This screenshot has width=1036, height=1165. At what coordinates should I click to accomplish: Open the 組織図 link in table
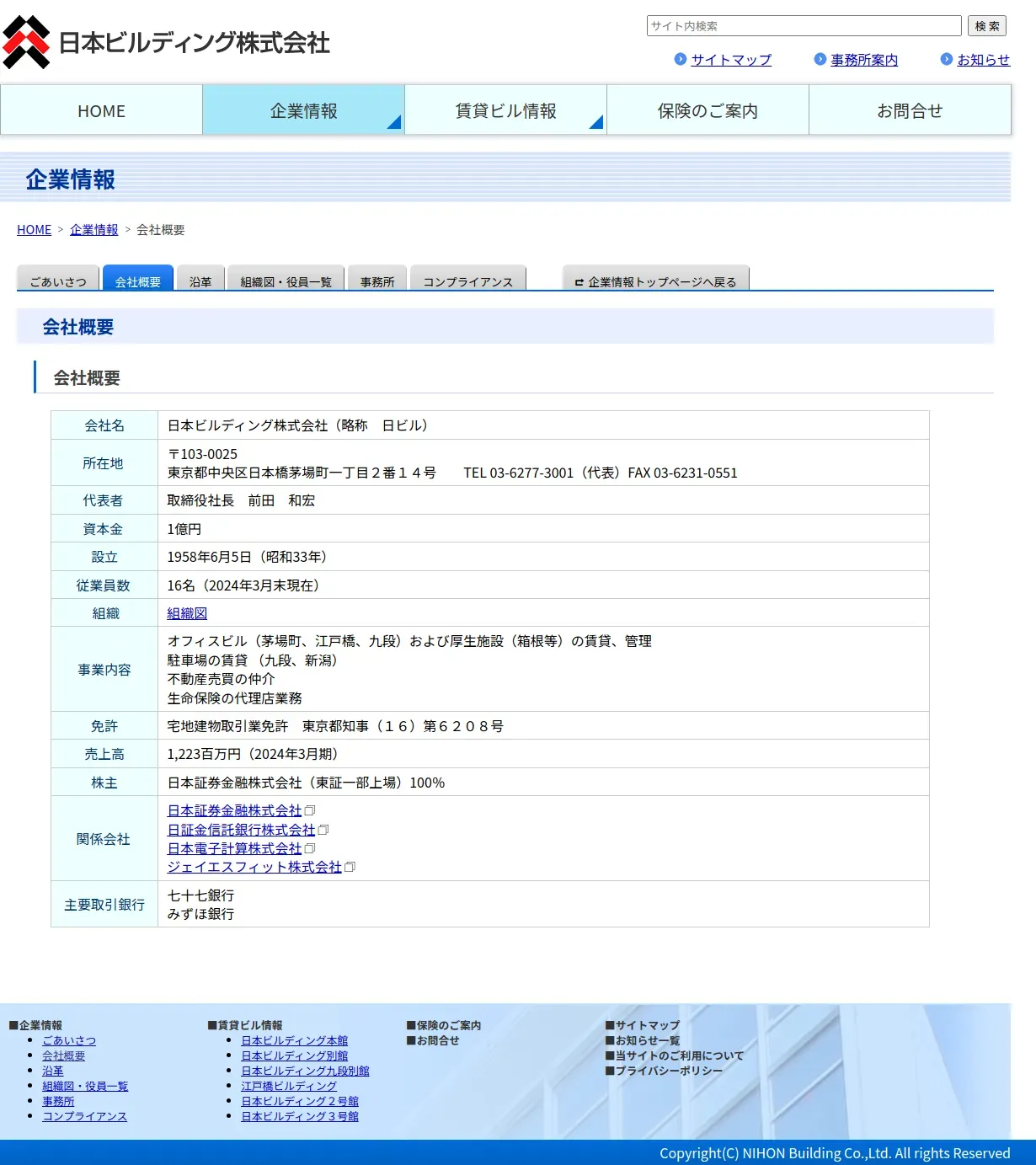[x=187, y=613]
